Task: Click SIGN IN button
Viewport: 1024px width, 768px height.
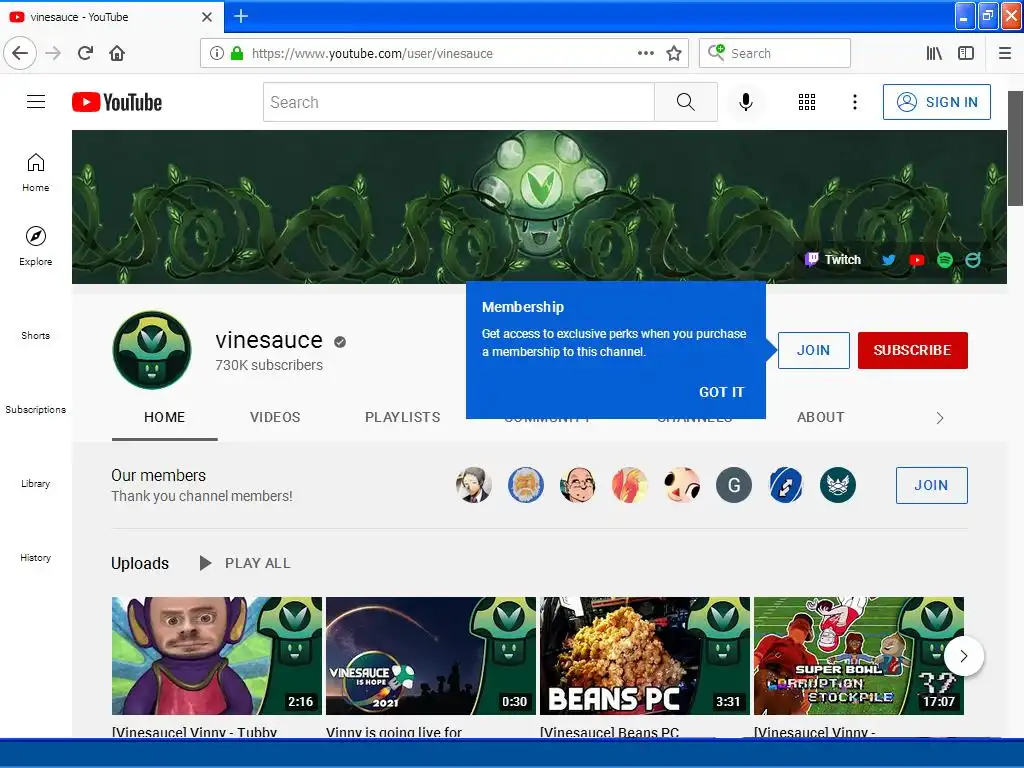Action: click(936, 102)
